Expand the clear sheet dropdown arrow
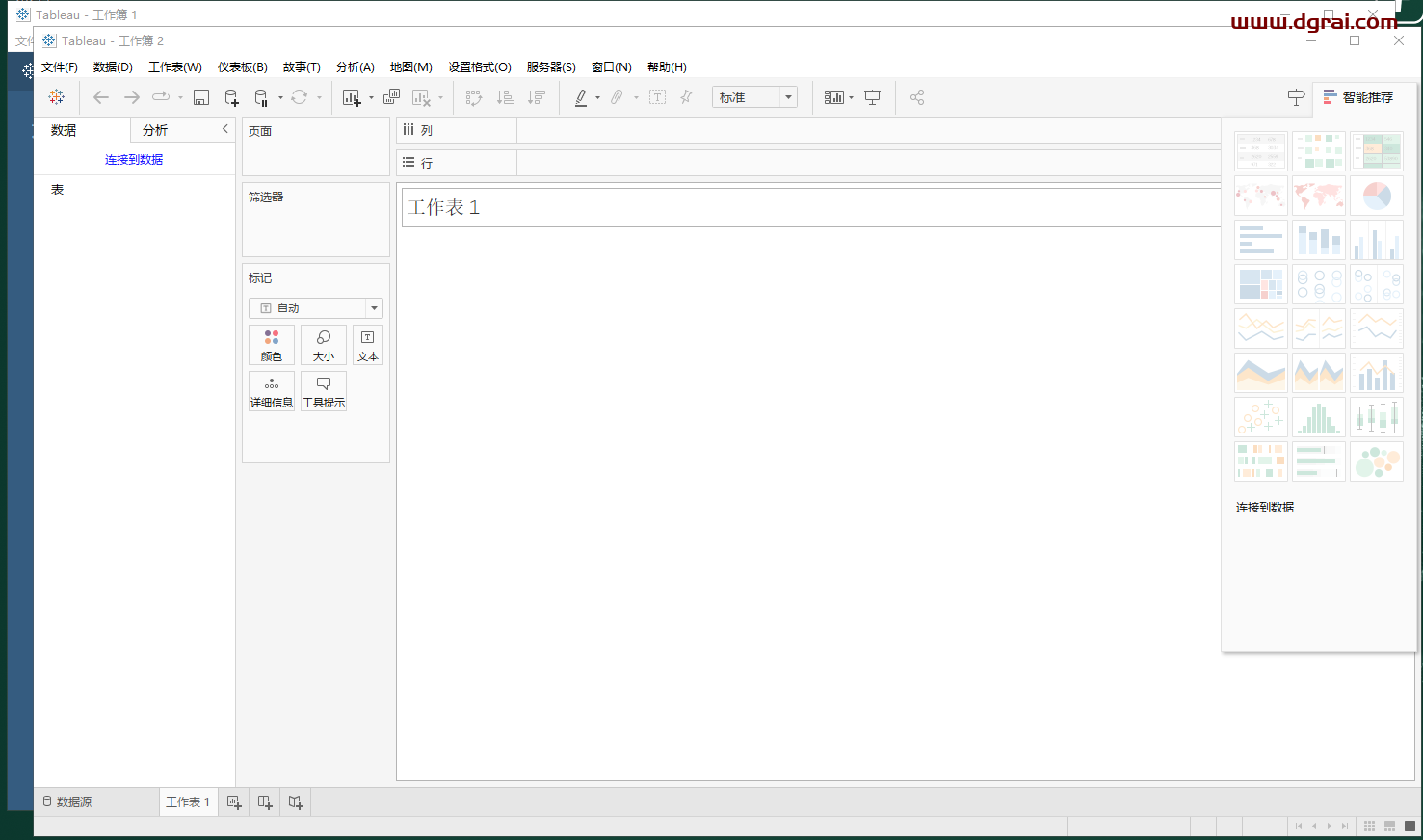 coord(440,98)
